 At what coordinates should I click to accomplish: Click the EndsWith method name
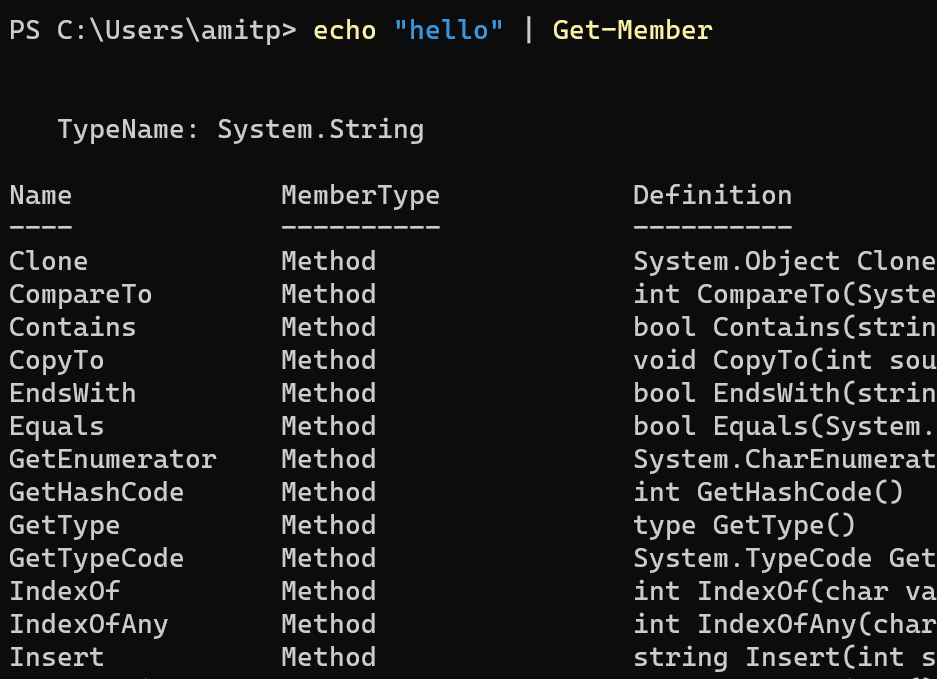pos(73,393)
